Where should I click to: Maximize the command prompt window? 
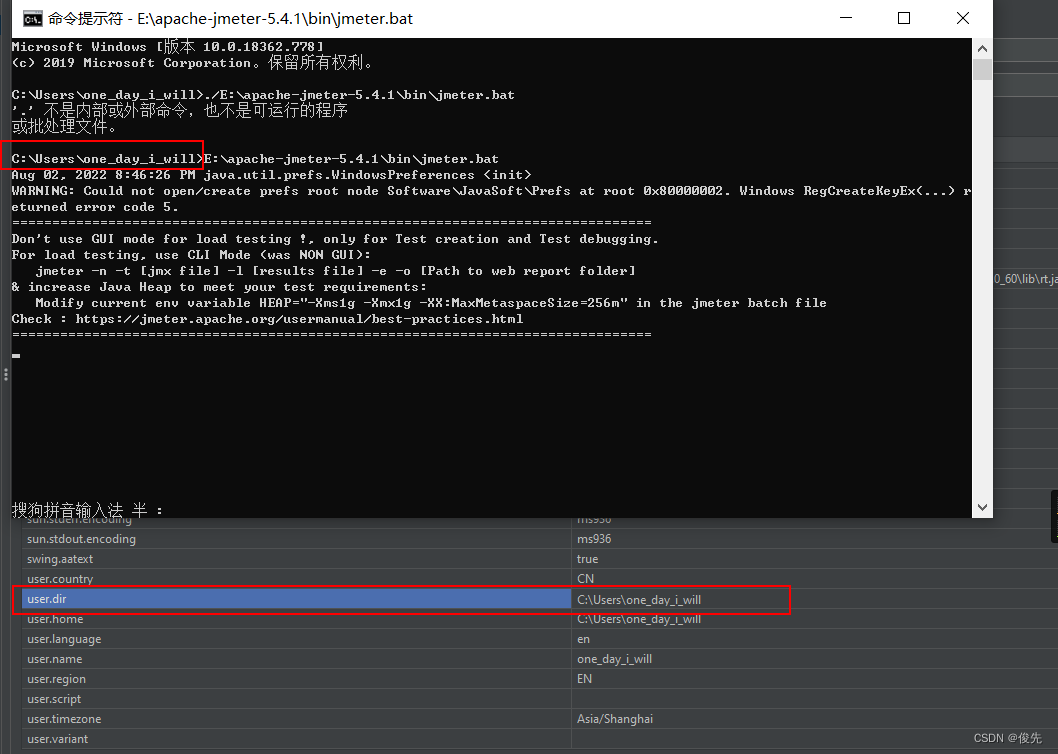click(x=904, y=18)
